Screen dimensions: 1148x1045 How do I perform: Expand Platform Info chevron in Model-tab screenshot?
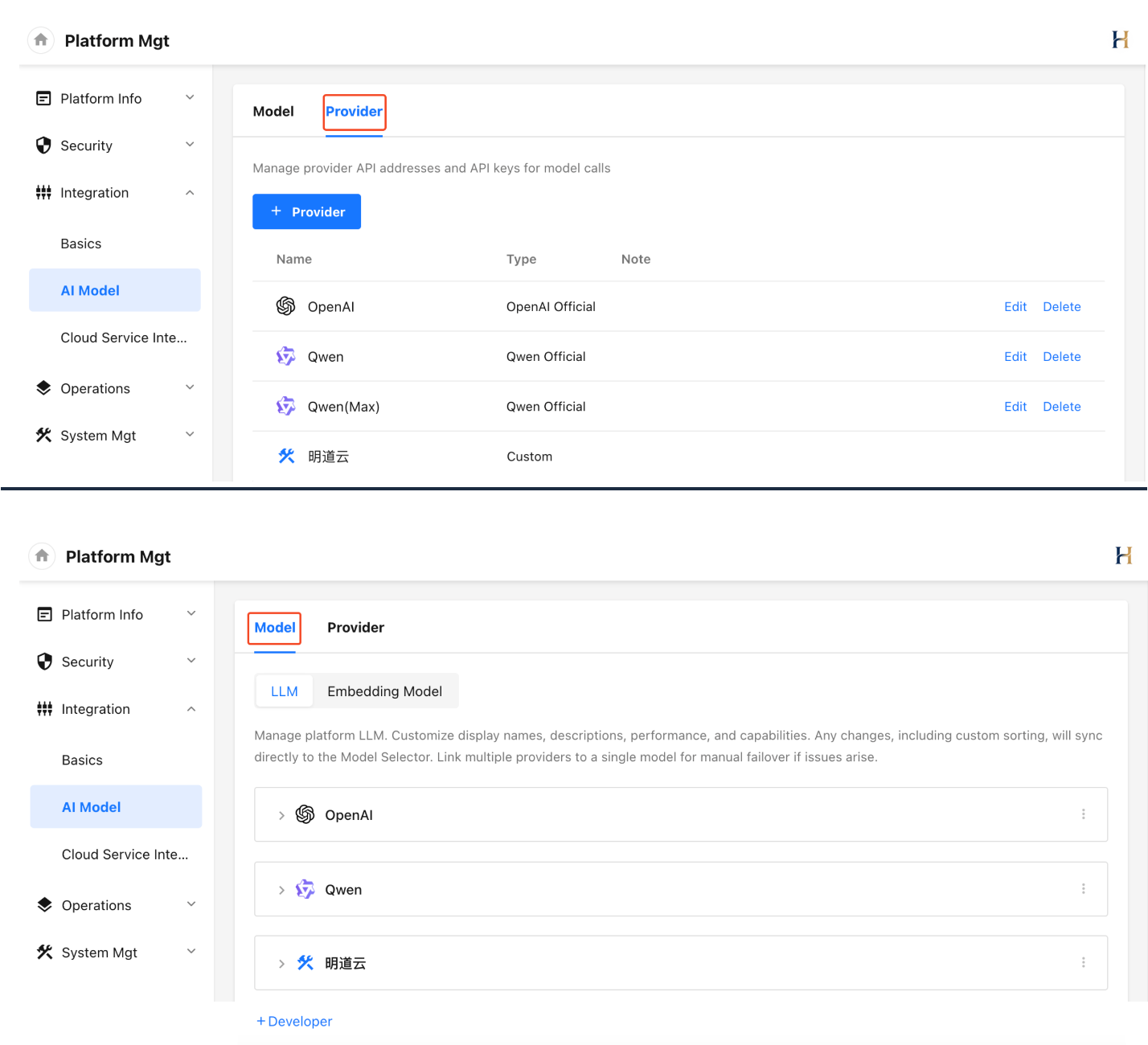(x=191, y=613)
